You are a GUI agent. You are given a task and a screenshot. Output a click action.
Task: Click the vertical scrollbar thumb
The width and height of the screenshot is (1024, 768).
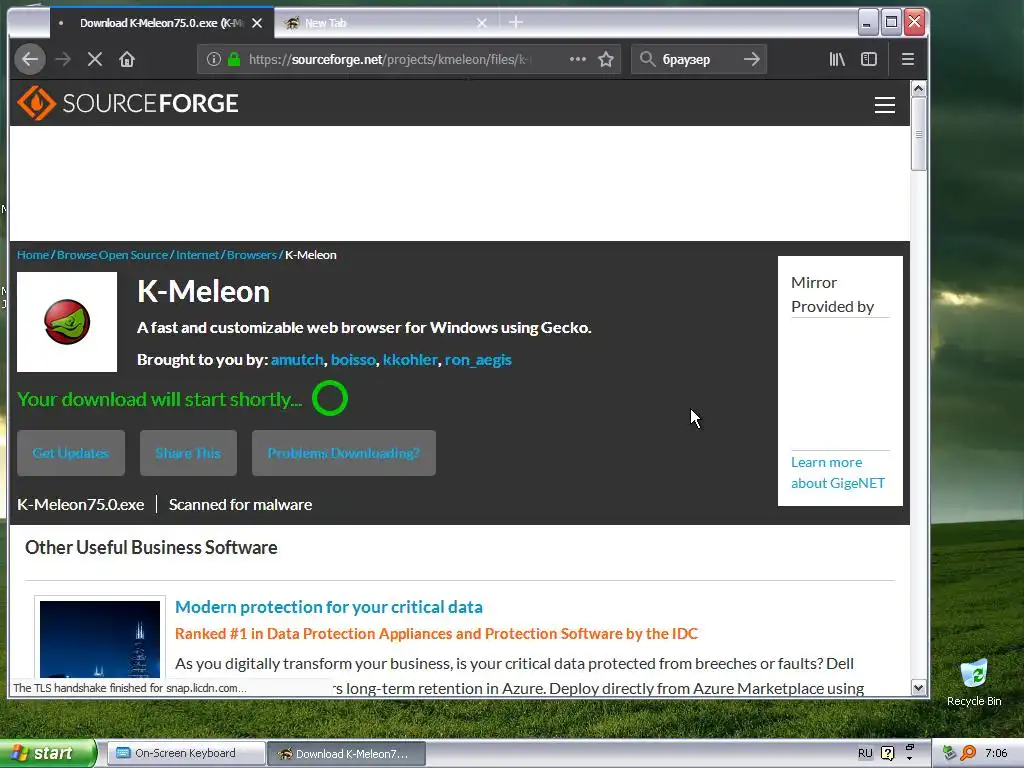(x=918, y=134)
